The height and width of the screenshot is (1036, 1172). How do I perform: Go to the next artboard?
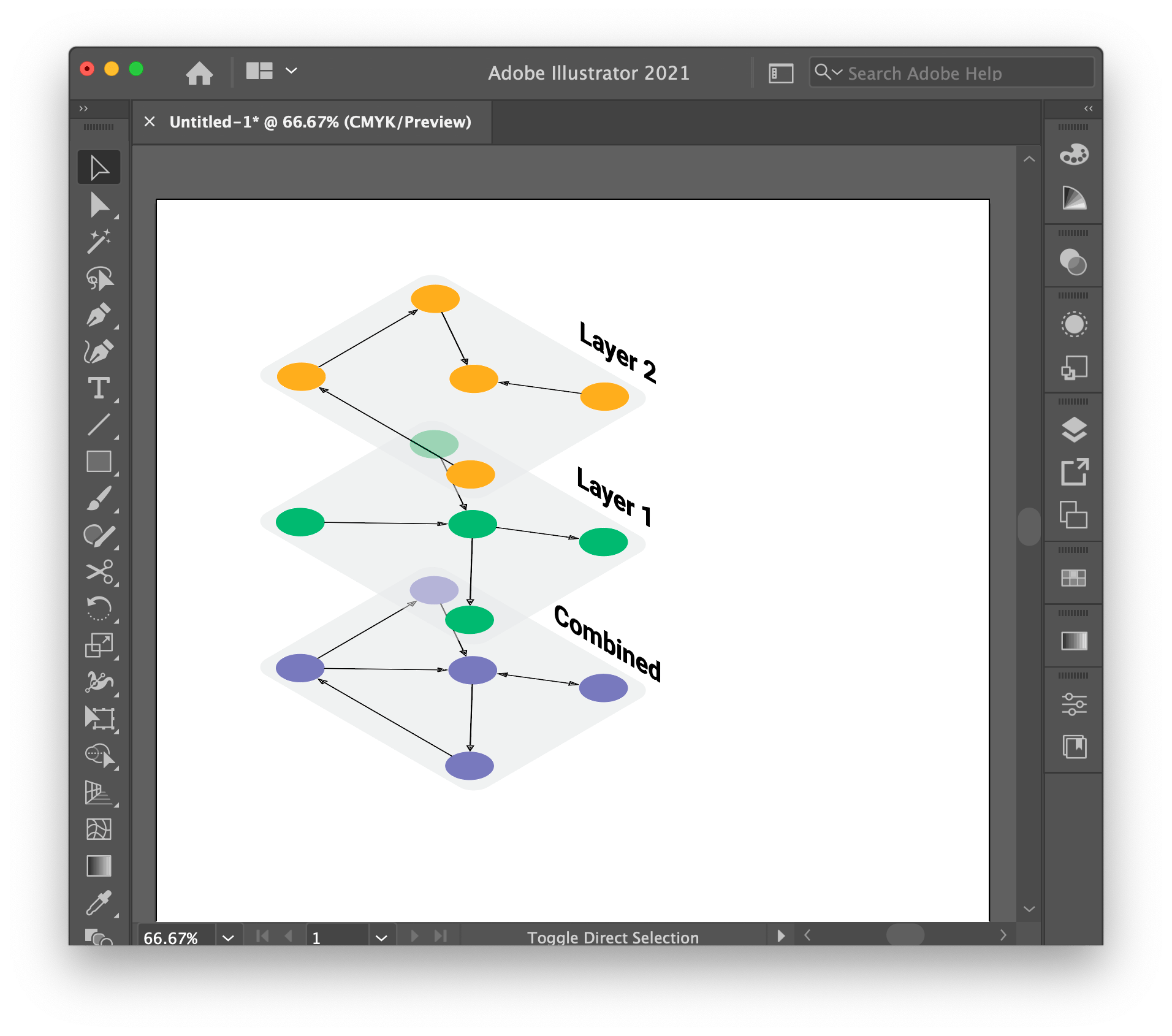(x=414, y=936)
